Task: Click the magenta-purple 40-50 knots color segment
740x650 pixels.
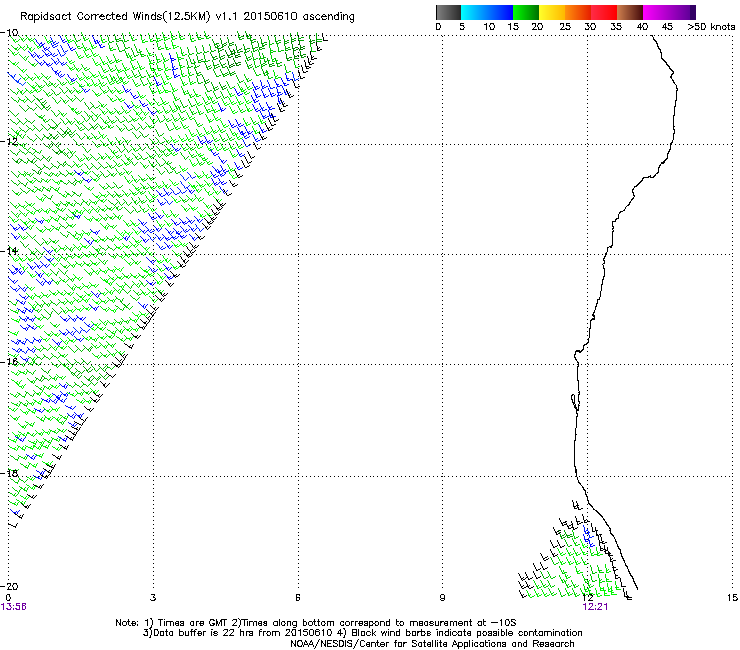Action: pyautogui.click(x=669, y=12)
